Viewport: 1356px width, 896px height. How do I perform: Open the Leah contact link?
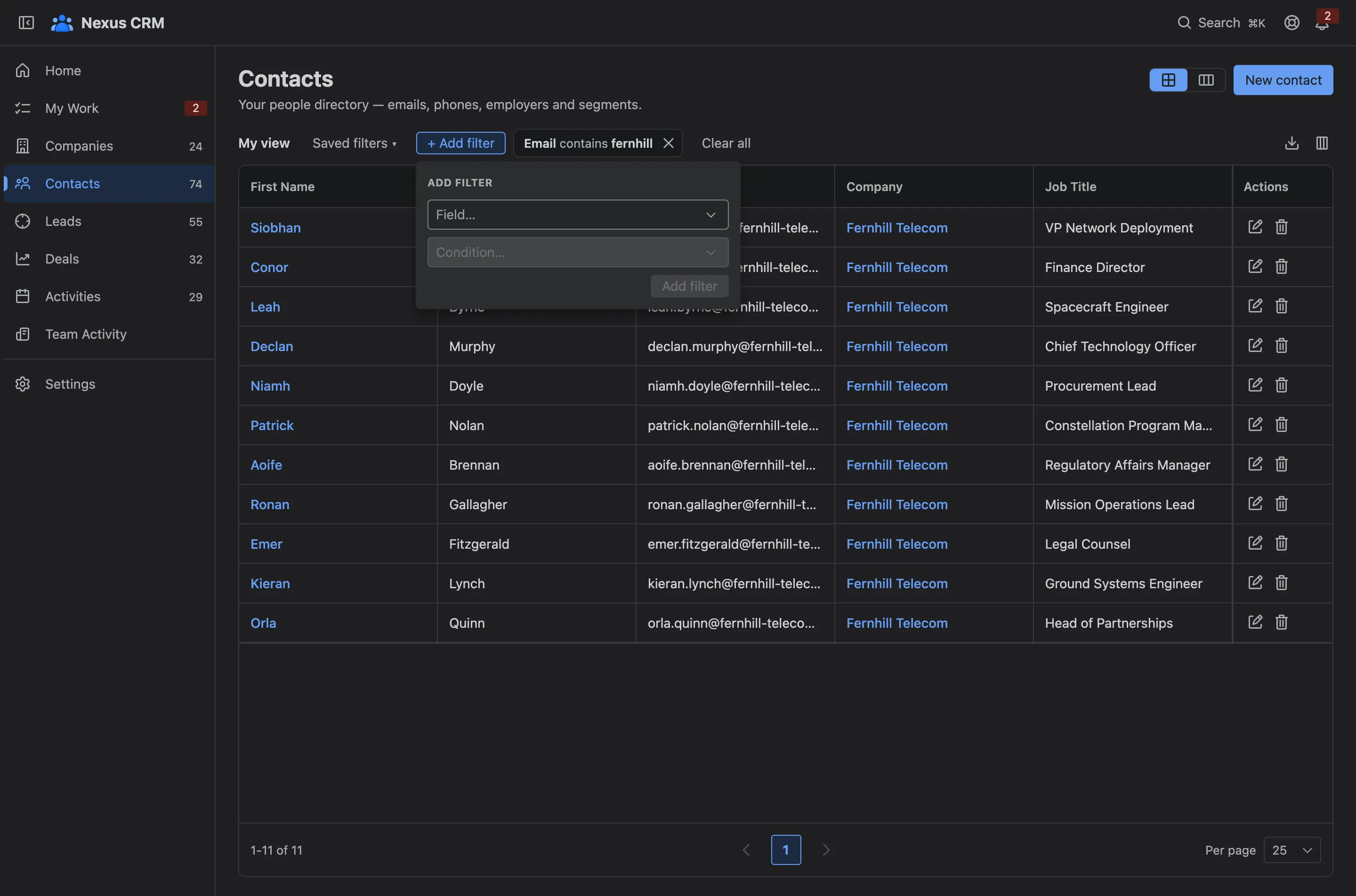pos(265,307)
